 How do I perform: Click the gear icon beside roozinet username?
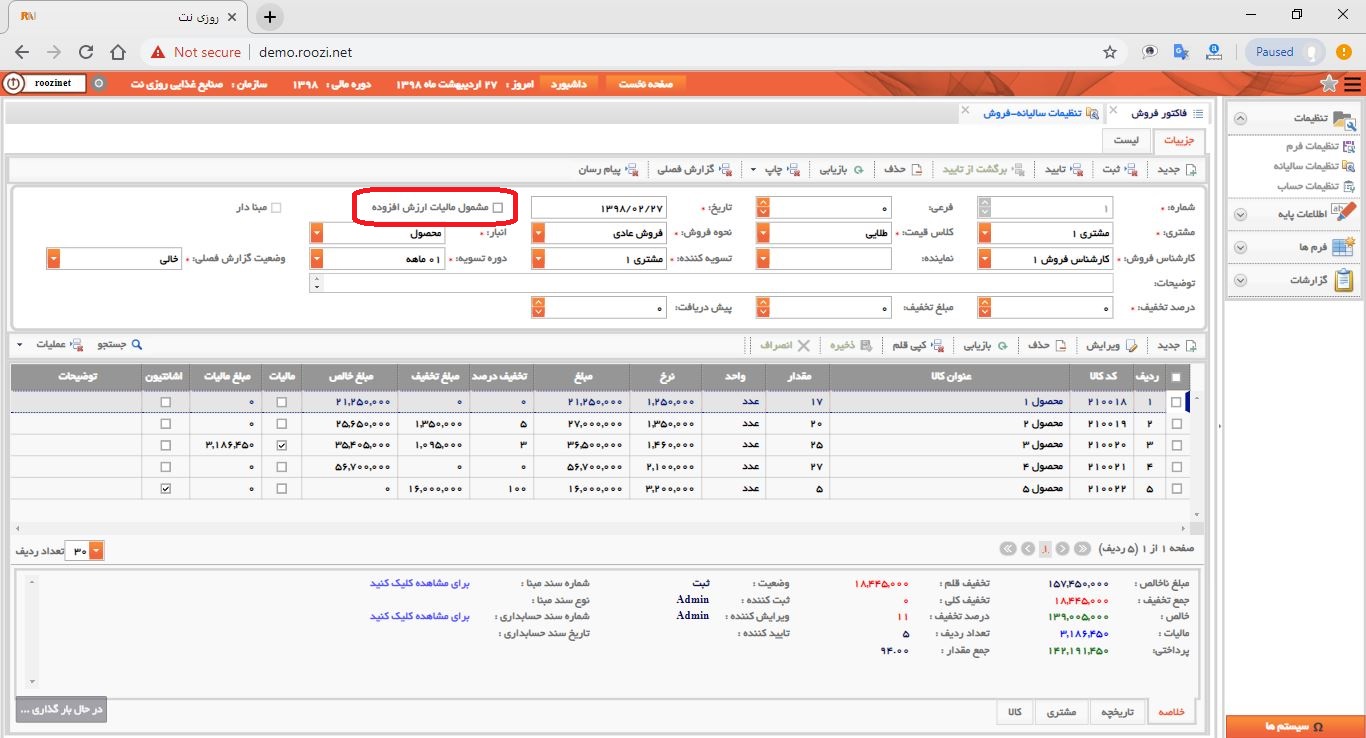(x=98, y=84)
